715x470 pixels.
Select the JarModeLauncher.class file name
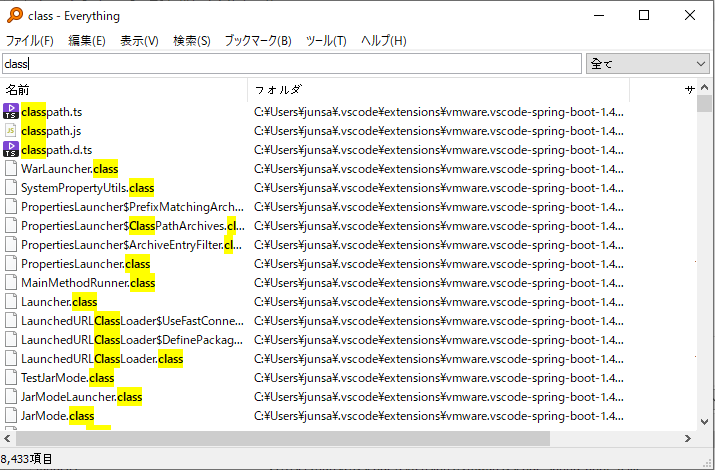[x=81, y=397]
